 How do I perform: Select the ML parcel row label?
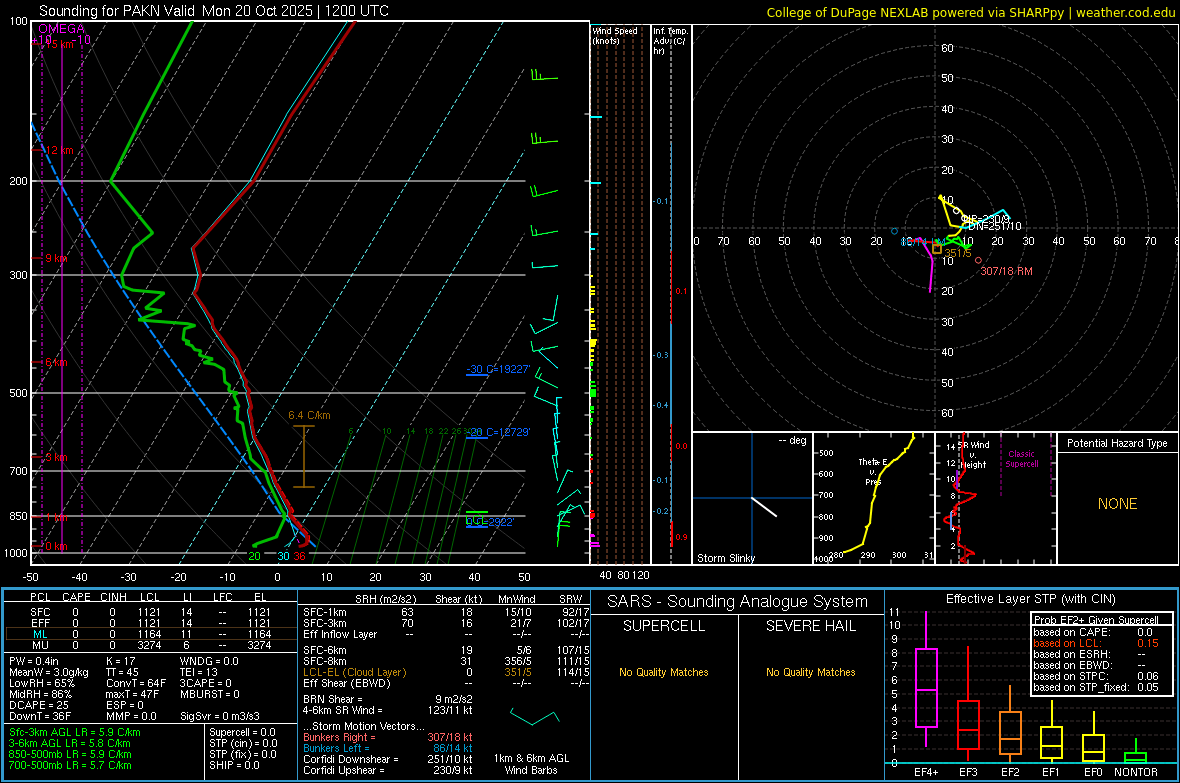point(40,634)
